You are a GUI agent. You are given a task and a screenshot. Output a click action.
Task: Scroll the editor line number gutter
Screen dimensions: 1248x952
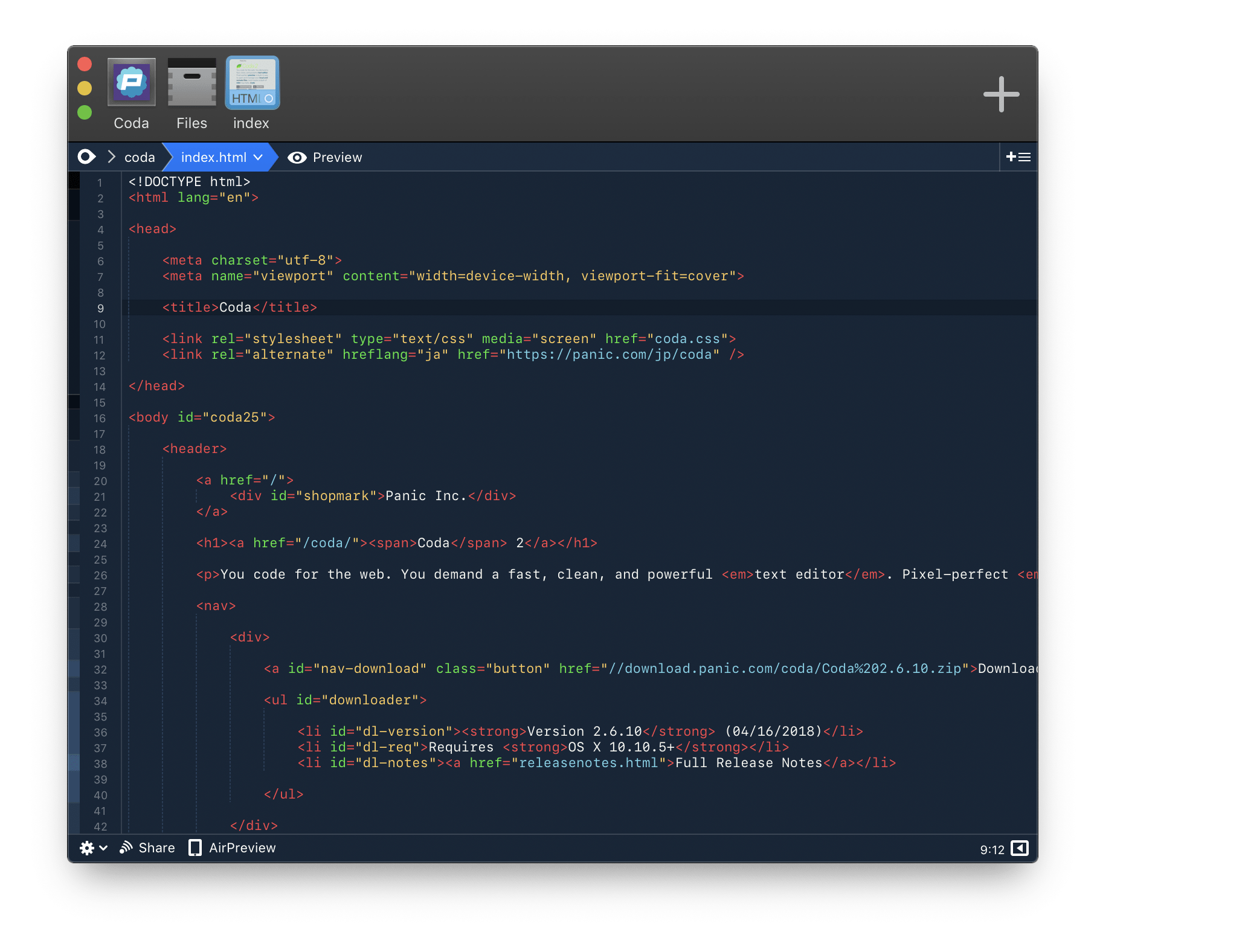[101, 500]
